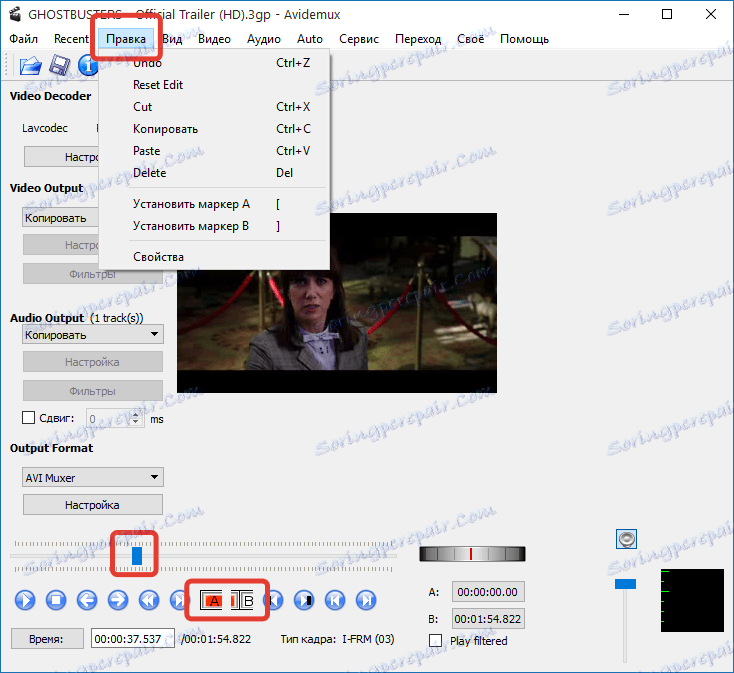Screen dimensions: 734x673
Task: Click the timeline position slider handle
Action: 137,556
